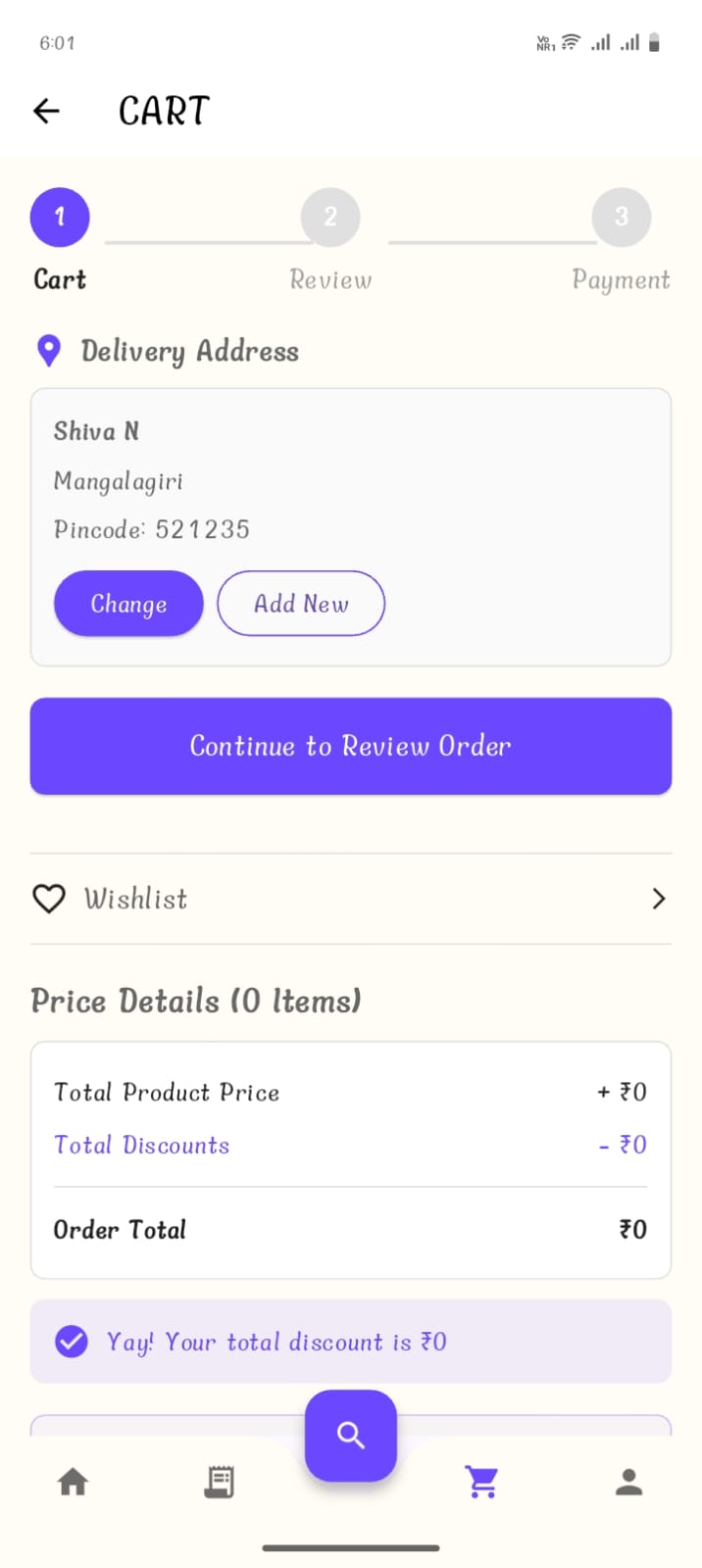Select the shopping cart icon
The width and height of the screenshot is (702, 1568).
pyautogui.click(x=481, y=1482)
